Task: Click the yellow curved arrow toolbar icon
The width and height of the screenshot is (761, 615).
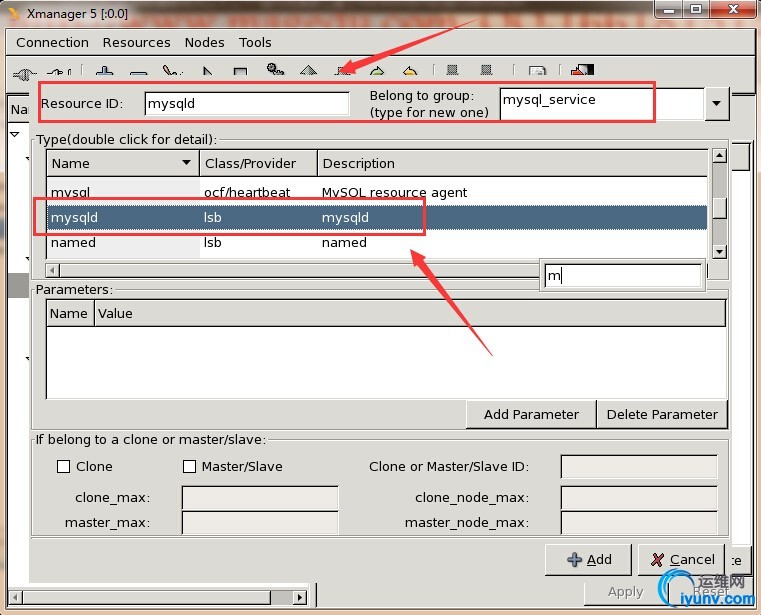Action: (410, 71)
